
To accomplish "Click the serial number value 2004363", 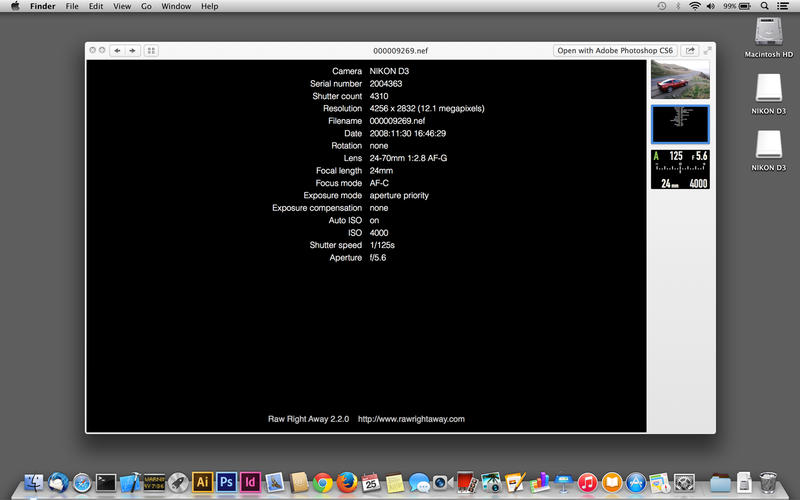I will click(x=386, y=84).
